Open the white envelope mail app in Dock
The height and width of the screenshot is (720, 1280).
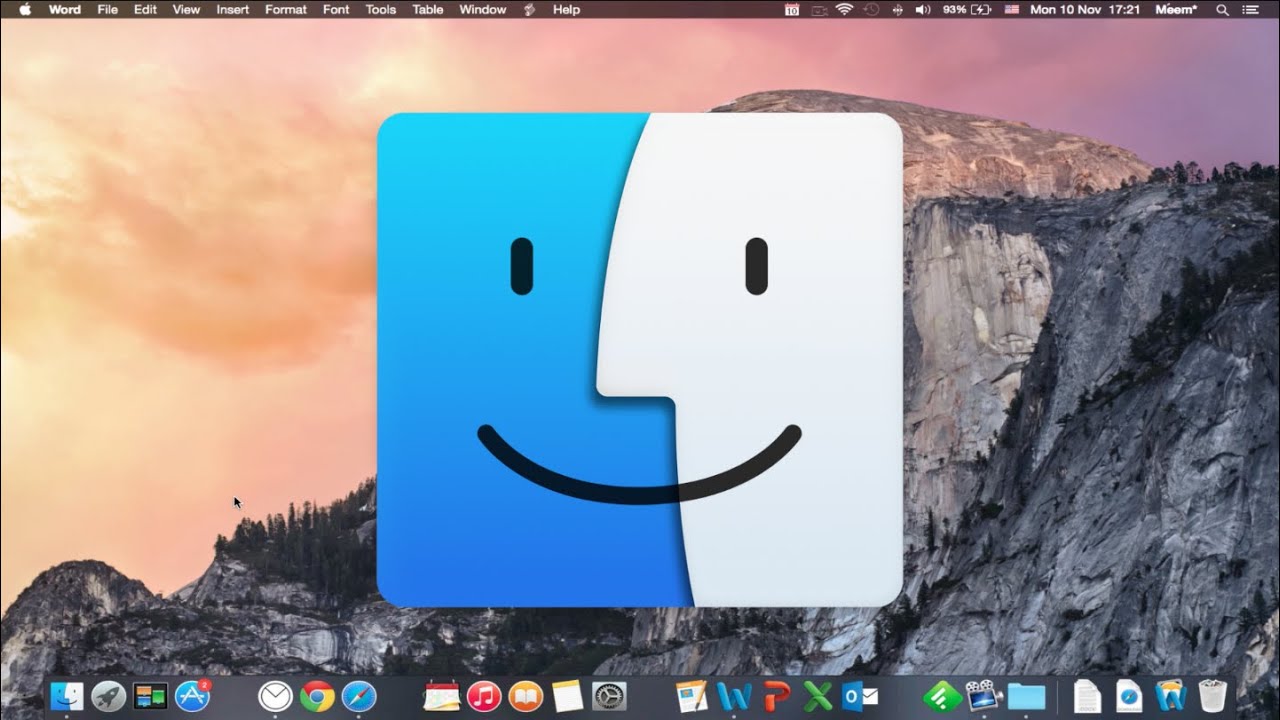tap(275, 696)
